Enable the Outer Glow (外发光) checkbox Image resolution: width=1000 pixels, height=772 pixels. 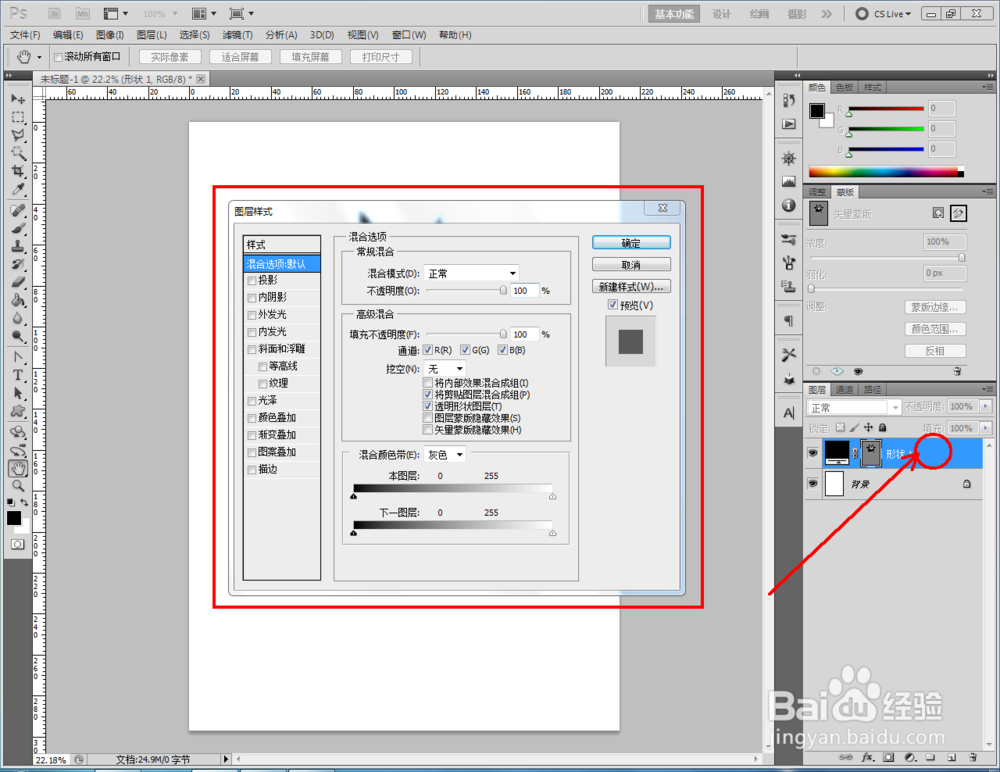pyautogui.click(x=252, y=315)
